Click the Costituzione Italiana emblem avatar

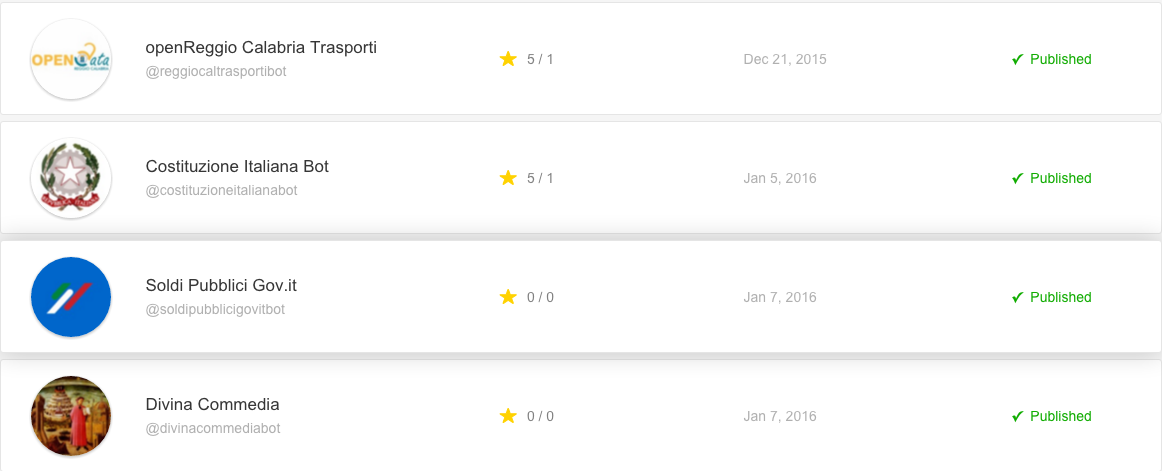point(71,178)
